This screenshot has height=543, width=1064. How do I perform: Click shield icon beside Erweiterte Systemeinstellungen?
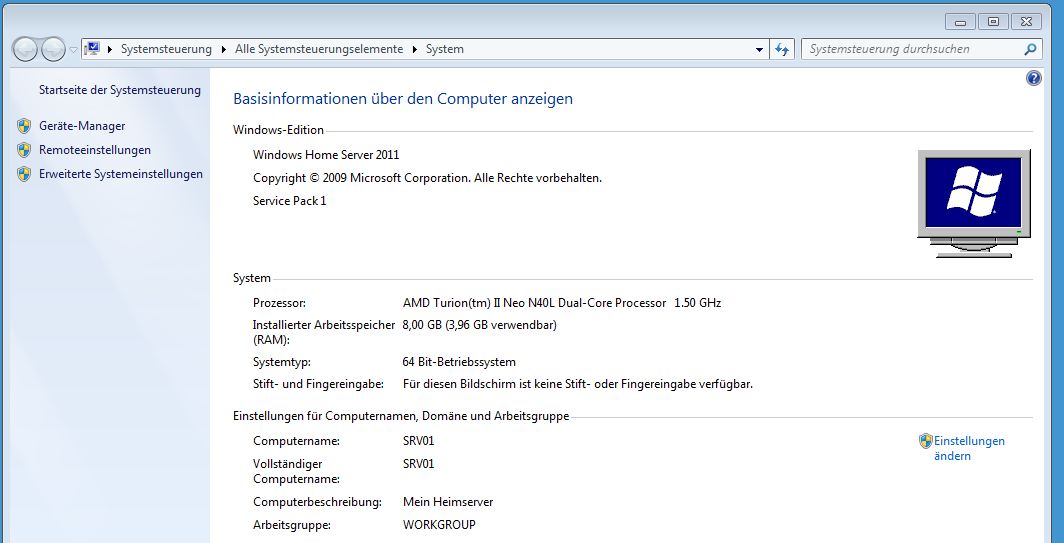point(24,174)
